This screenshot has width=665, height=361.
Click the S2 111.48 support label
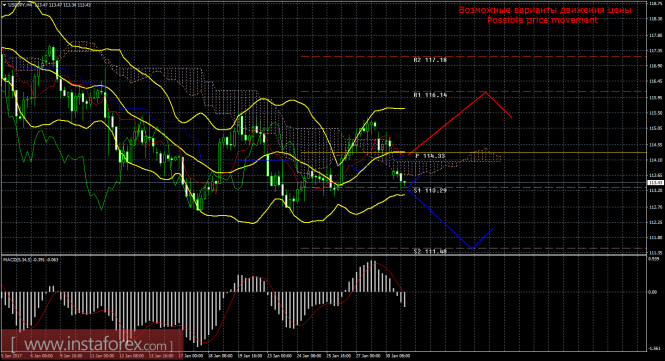[430, 252]
